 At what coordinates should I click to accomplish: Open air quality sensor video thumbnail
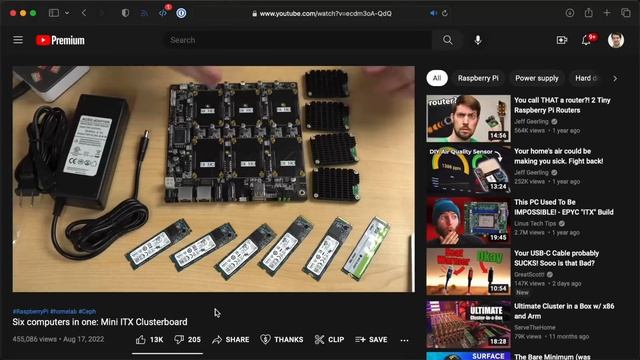pos(468,169)
